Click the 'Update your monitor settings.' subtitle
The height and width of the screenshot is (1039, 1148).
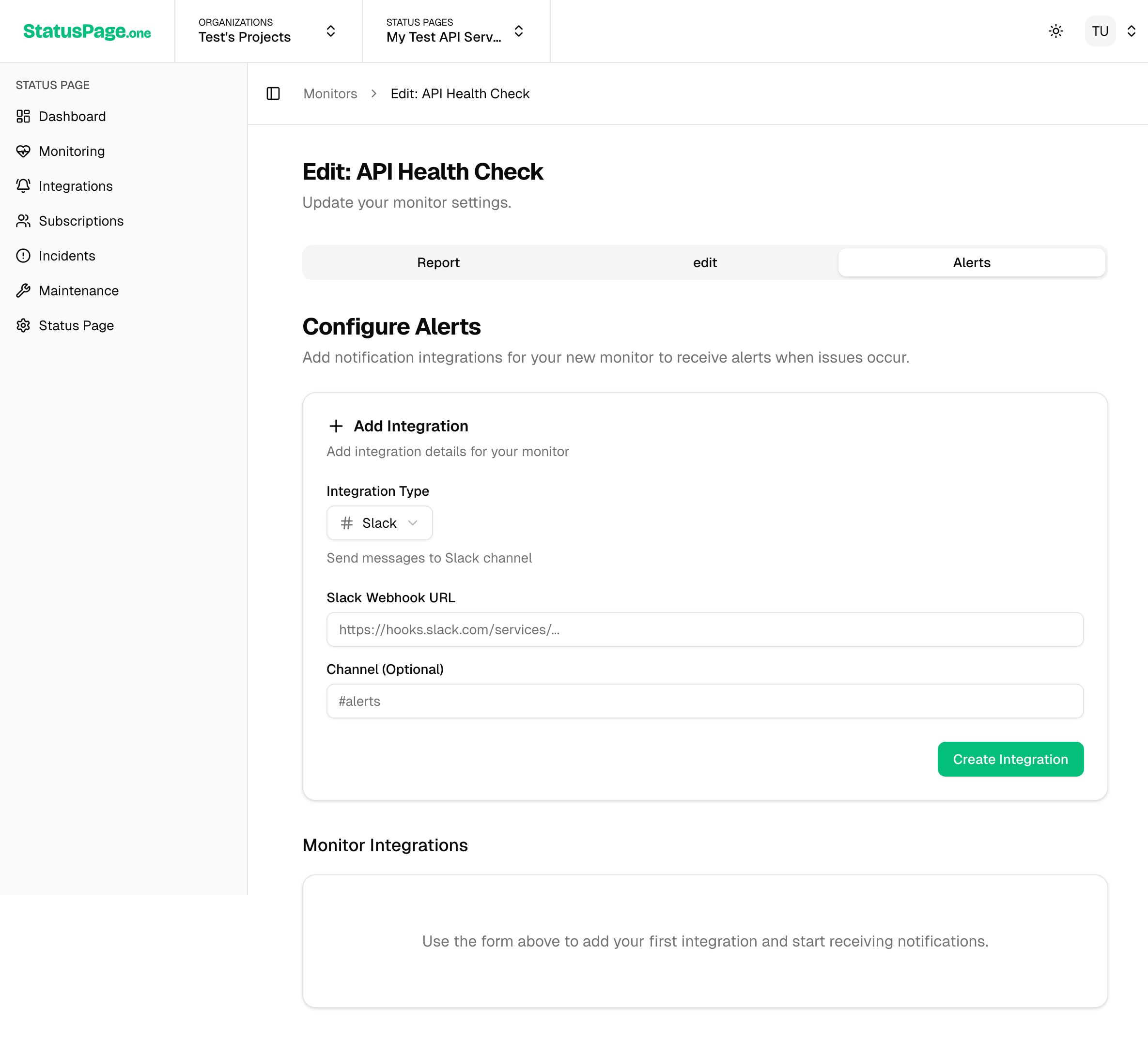point(406,202)
